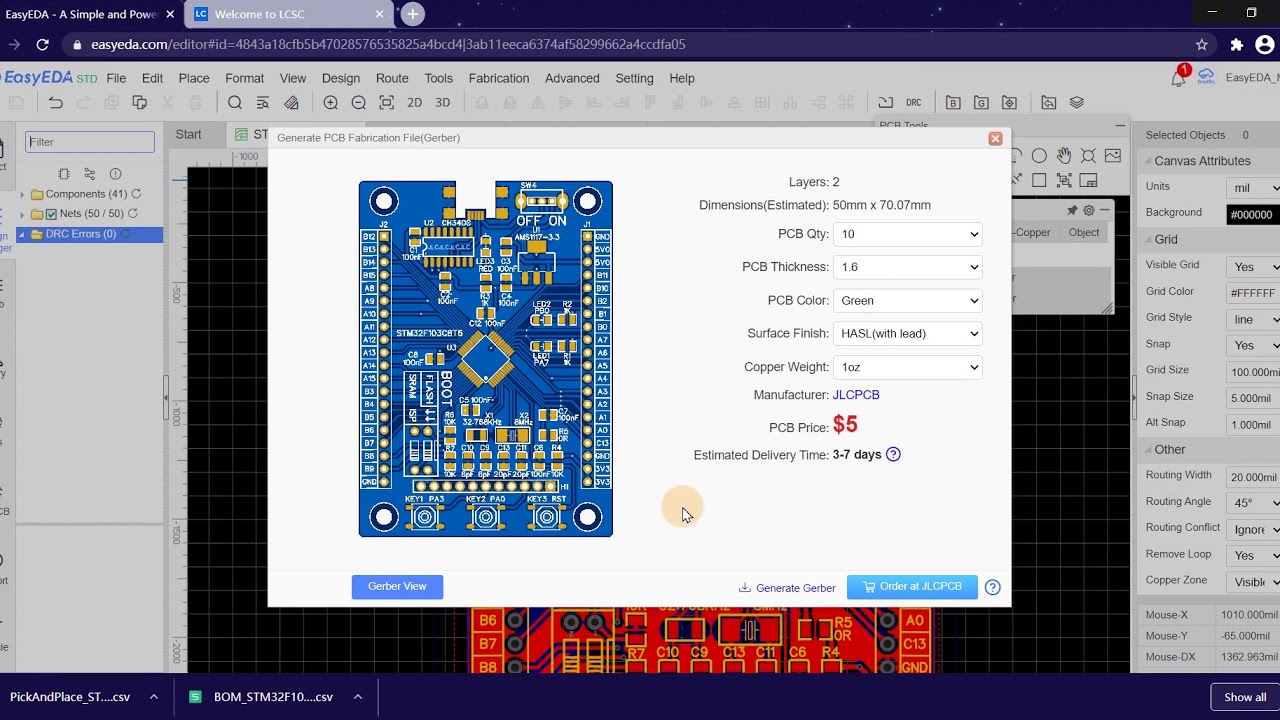Open the Find (magnifier) toolbar icon

[235, 103]
